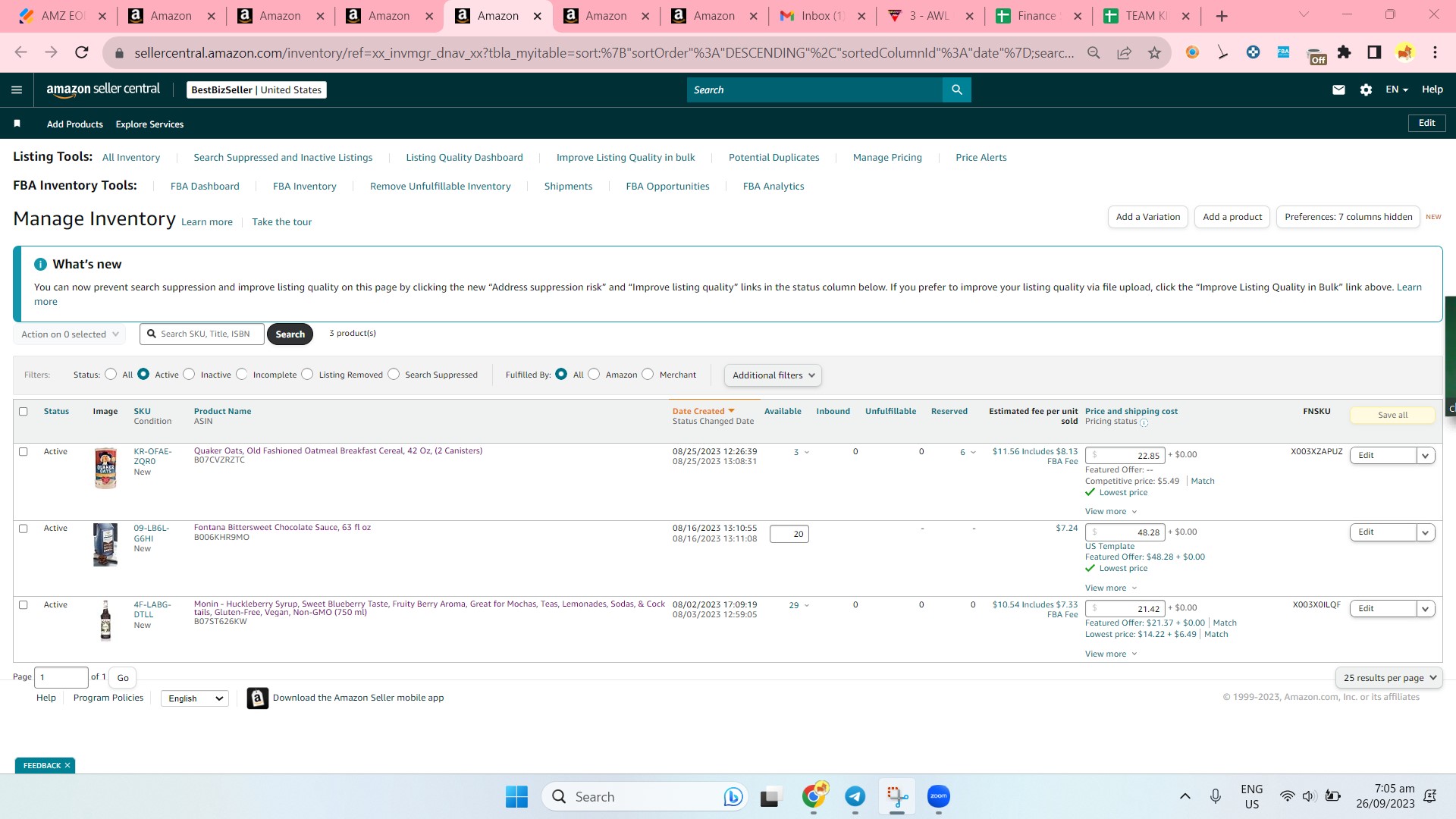The height and width of the screenshot is (819, 1456).
Task: Open the Additional filters dropdown
Action: click(773, 375)
